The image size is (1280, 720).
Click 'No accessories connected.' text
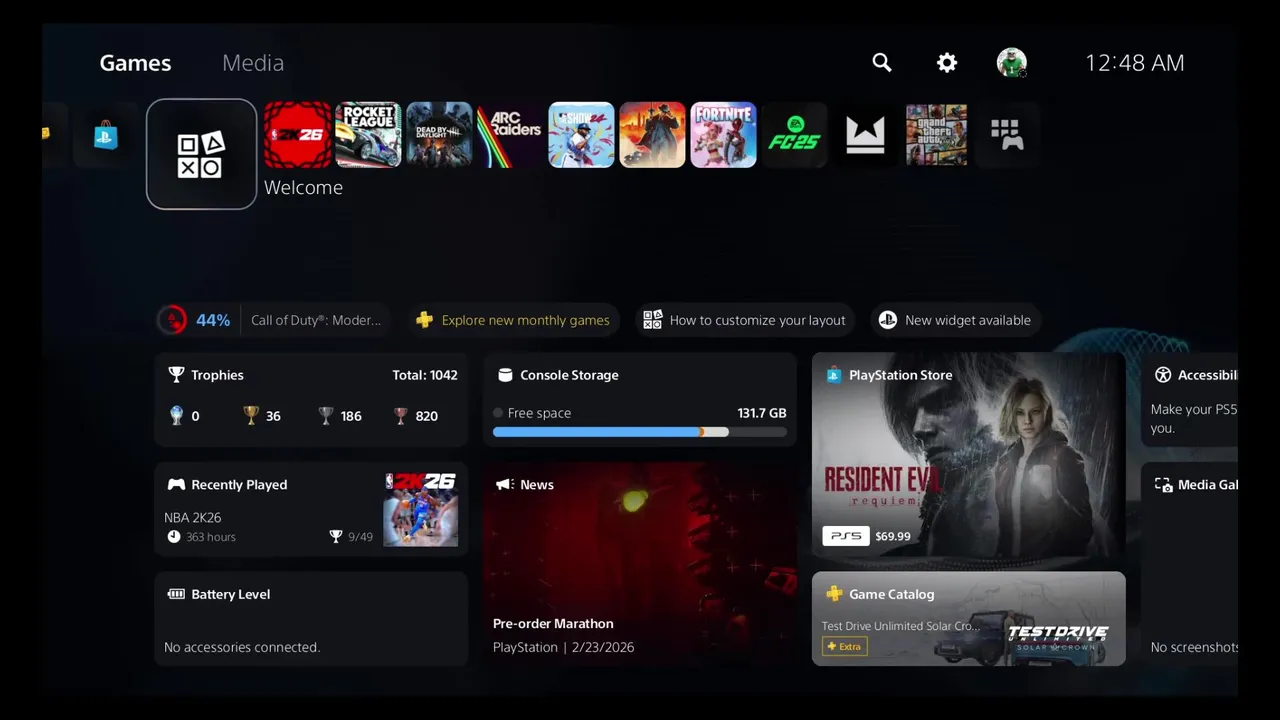(x=242, y=647)
